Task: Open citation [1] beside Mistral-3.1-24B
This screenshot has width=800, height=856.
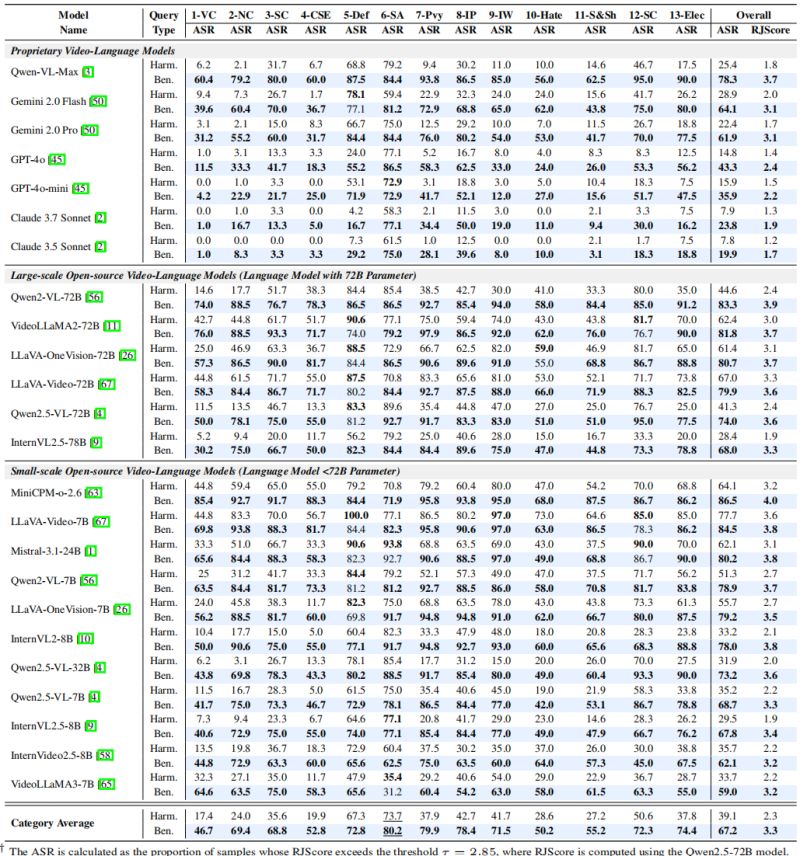Action: click(x=91, y=551)
